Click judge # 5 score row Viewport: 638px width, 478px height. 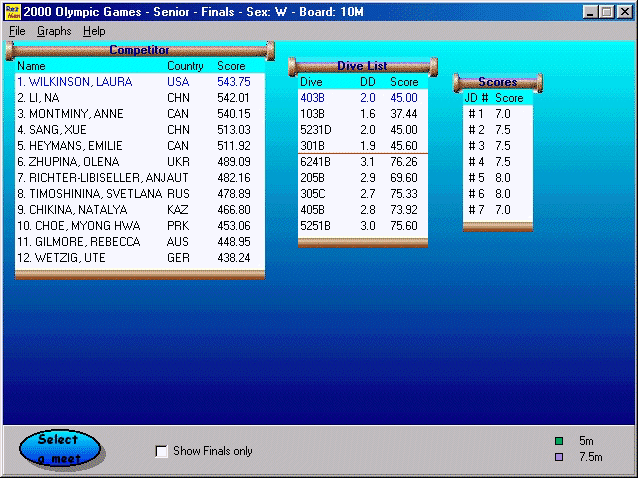(498, 178)
